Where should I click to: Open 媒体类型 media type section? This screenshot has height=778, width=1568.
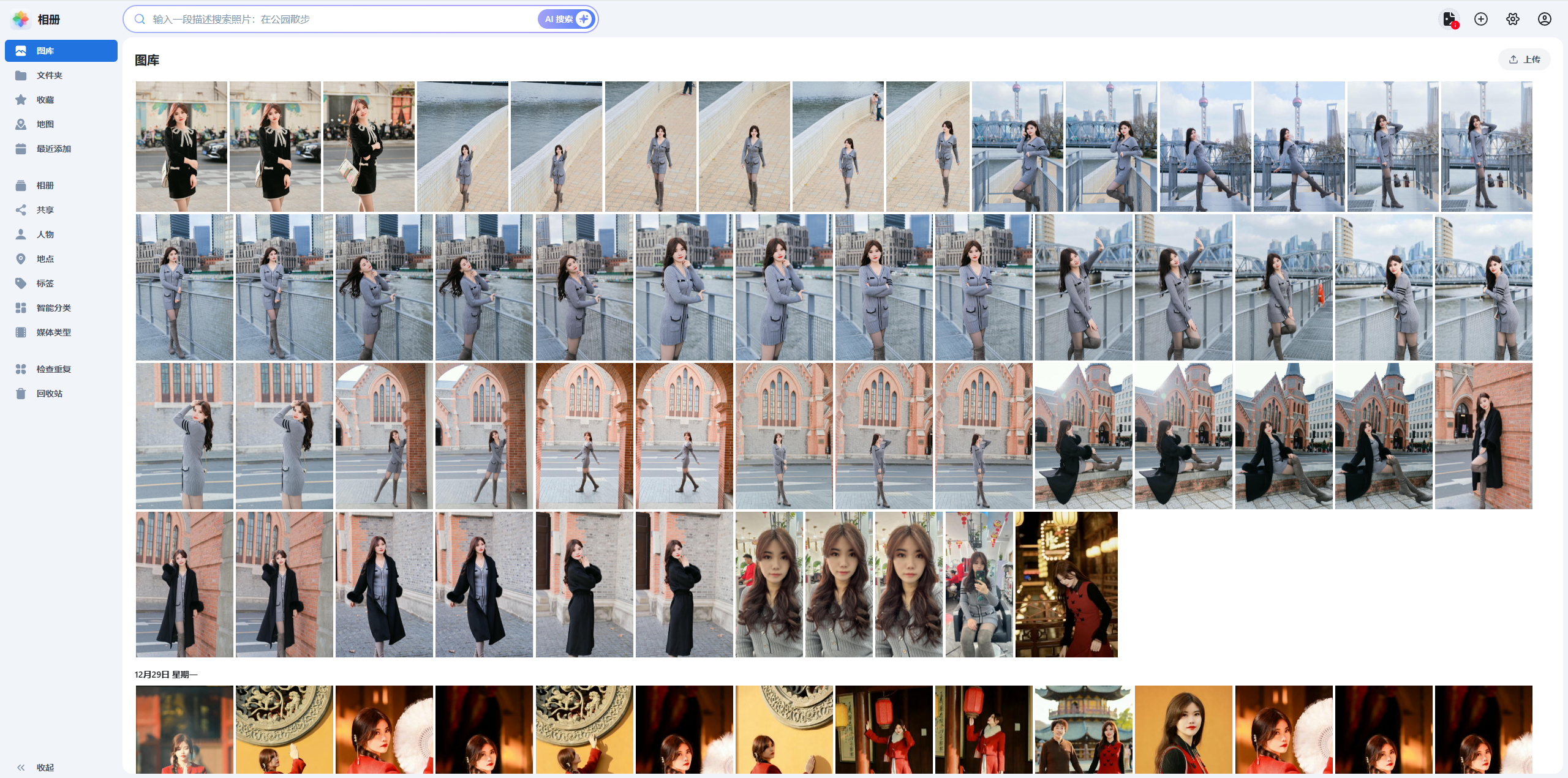tap(54, 332)
